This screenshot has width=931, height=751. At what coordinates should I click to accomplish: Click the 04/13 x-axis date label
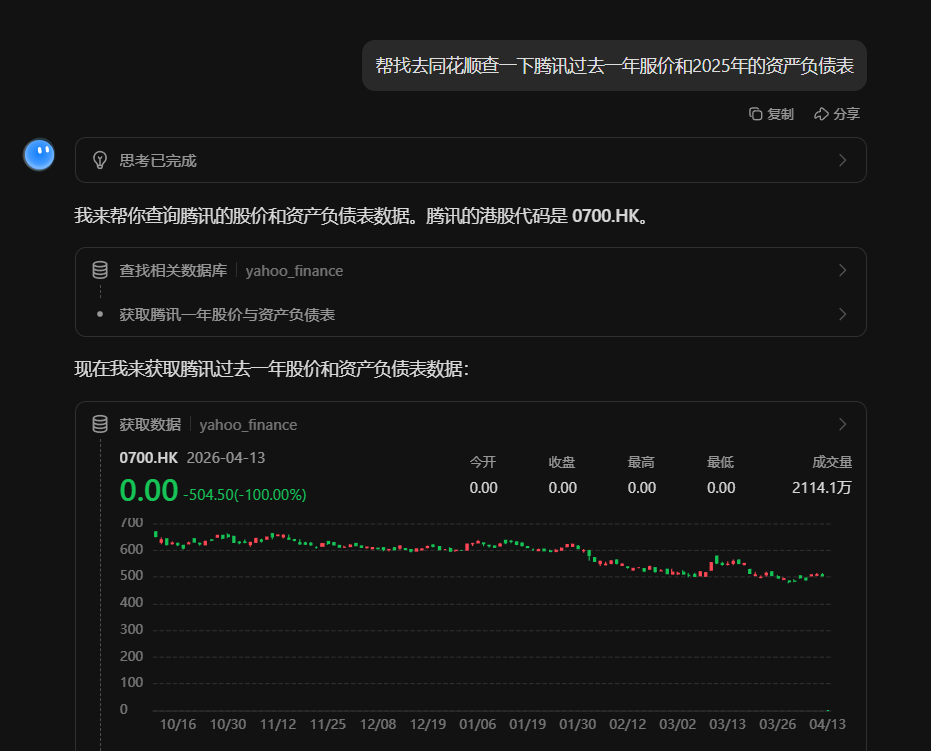827,724
